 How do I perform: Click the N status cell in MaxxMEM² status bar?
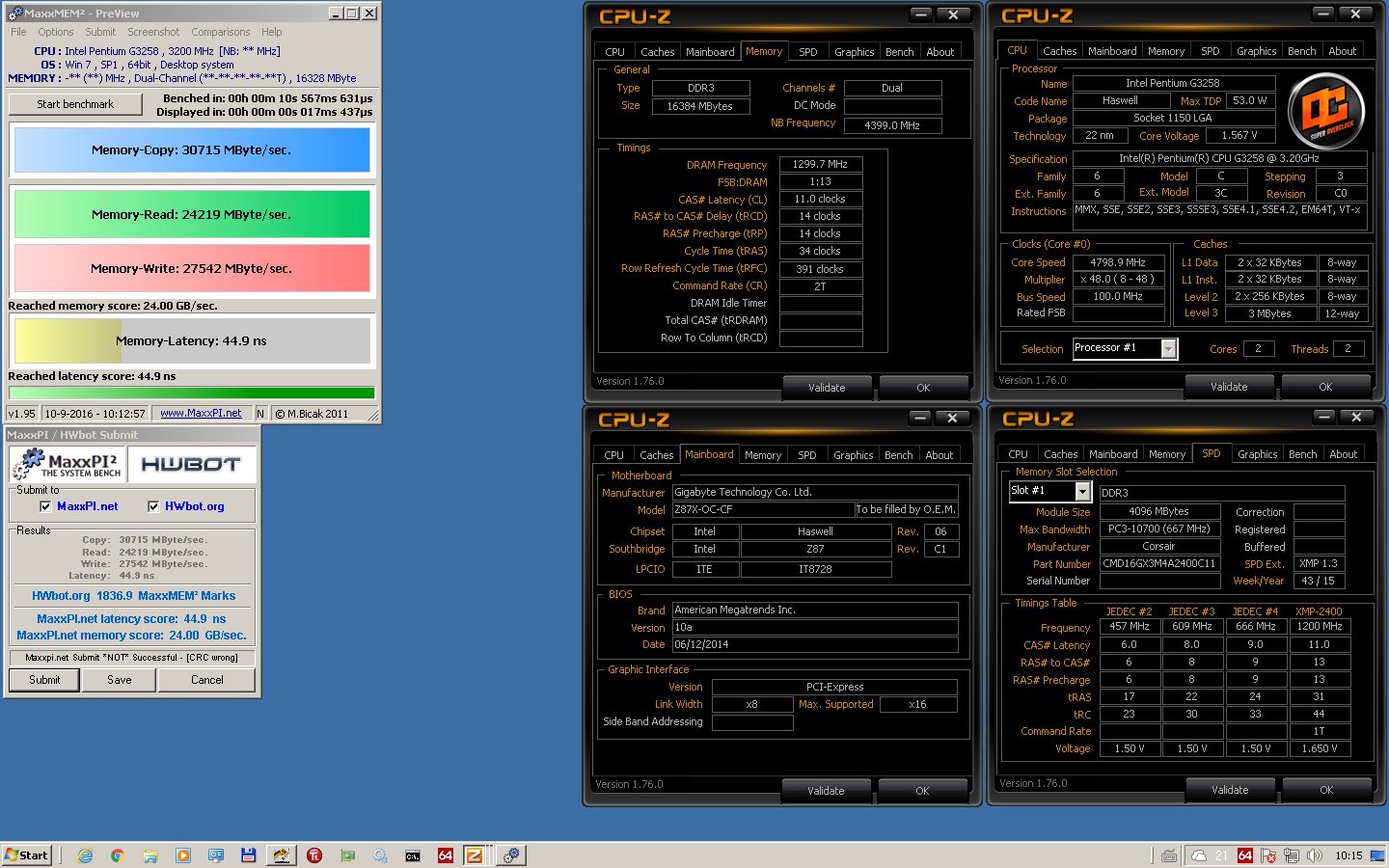(x=260, y=414)
